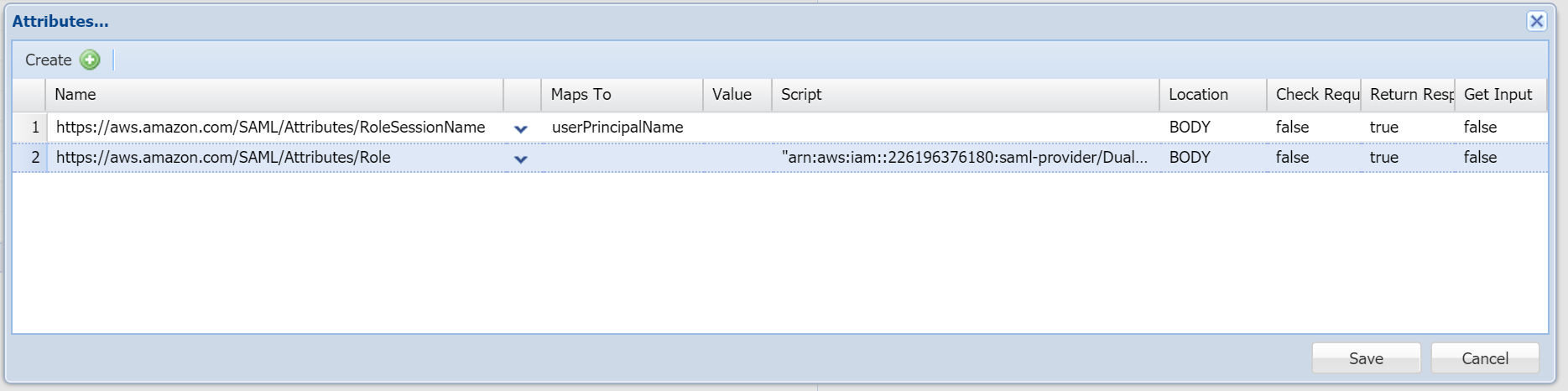This screenshot has width=1568, height=391.
Task: Click BODY location in row 1
Action: [x=1190, y=128]
